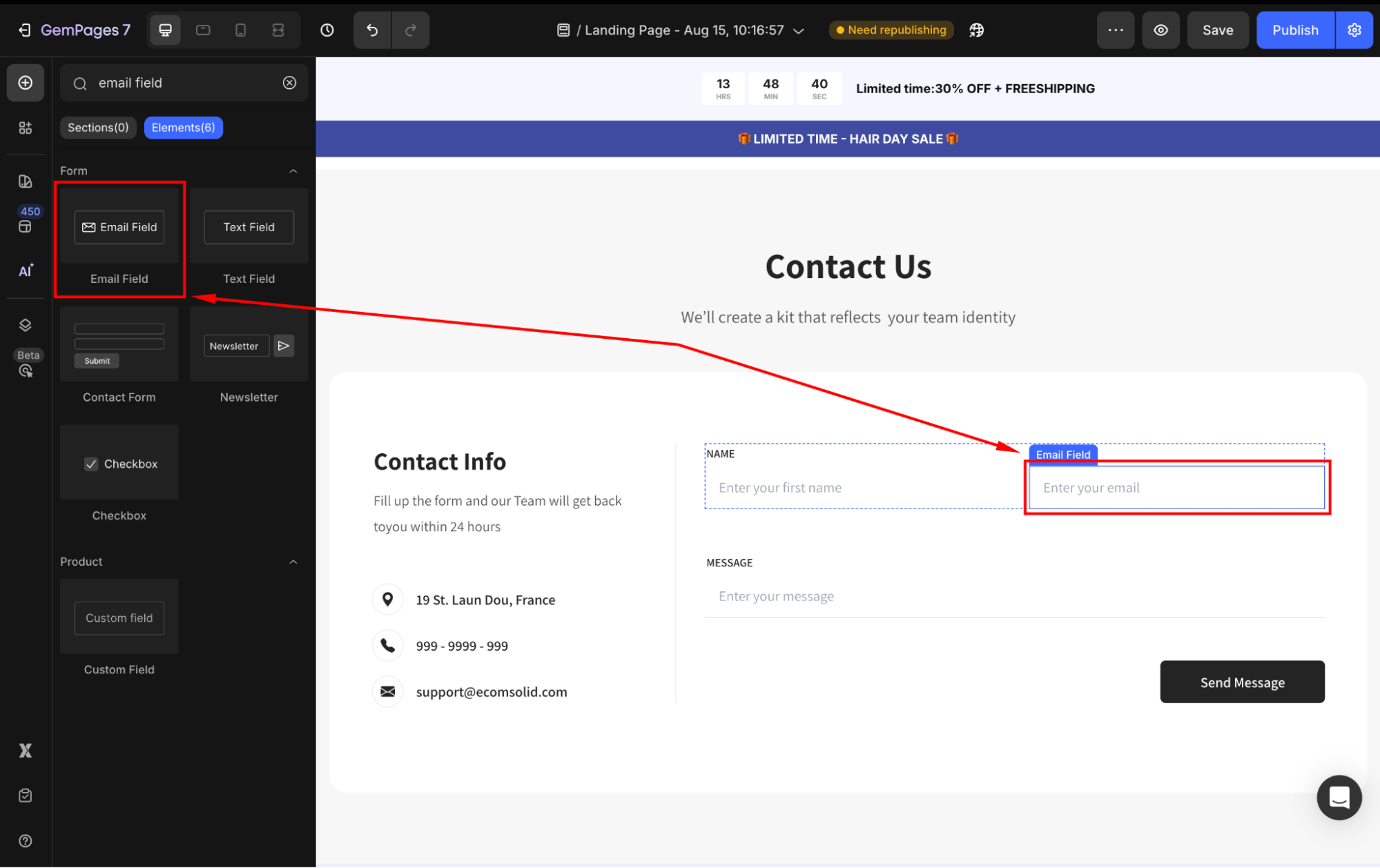Viewport: 1380px width, 868px height.
Task: Open version history clock icon
Action: pos(327,30)
